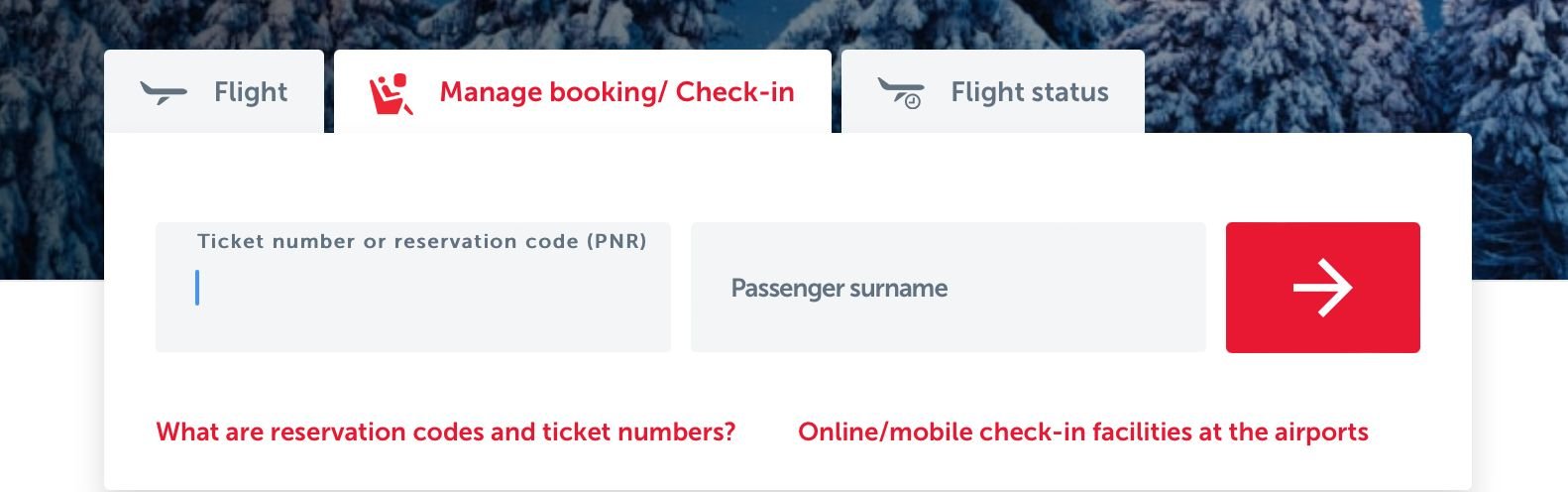Click the 'Flight status' tab text label
1568x492 pixels.
[x=1030, y=92]
